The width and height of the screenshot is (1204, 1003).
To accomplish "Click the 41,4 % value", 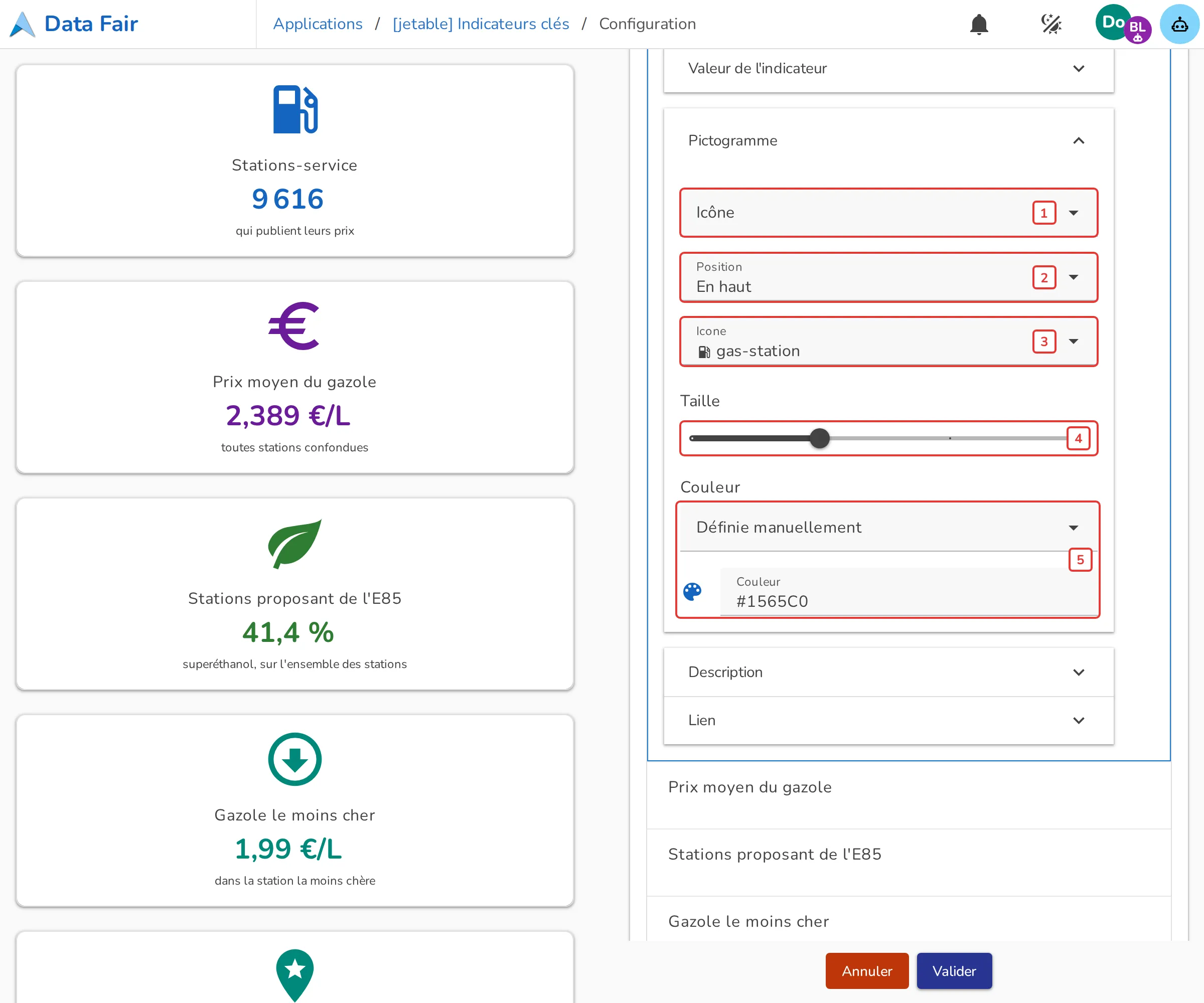I will [x=288, y=632].
